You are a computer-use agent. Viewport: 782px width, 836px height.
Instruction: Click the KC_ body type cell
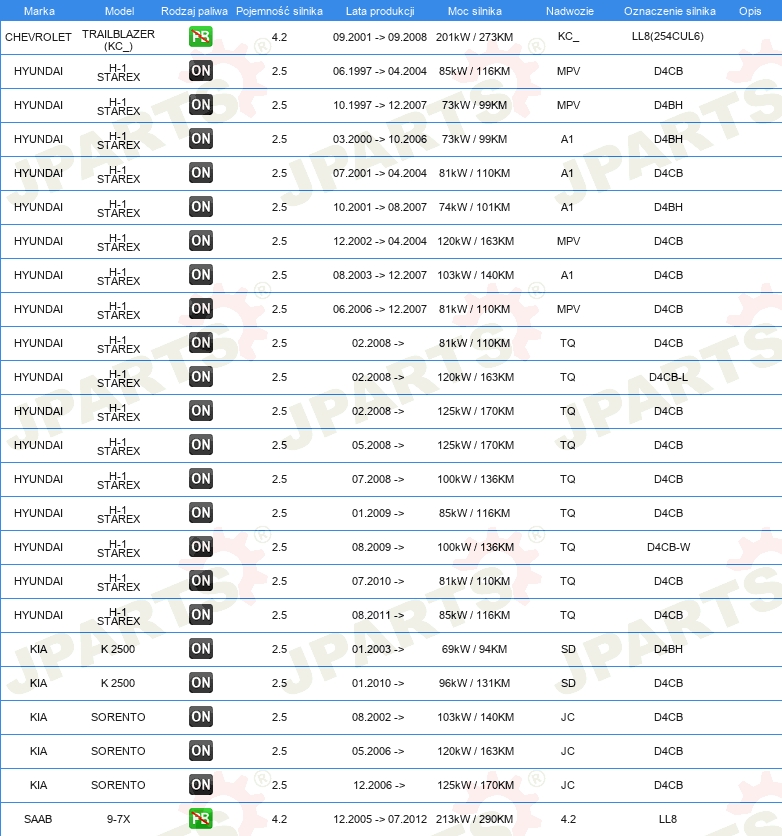point(568,36)
